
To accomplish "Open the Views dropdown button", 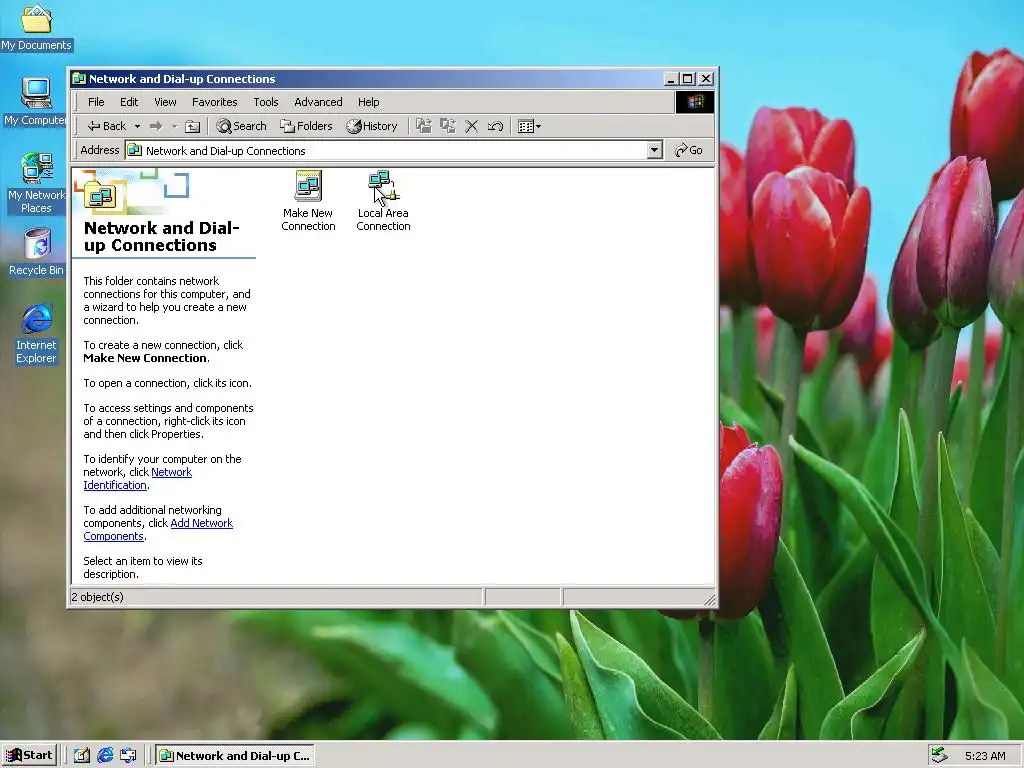I will [529, 126].
